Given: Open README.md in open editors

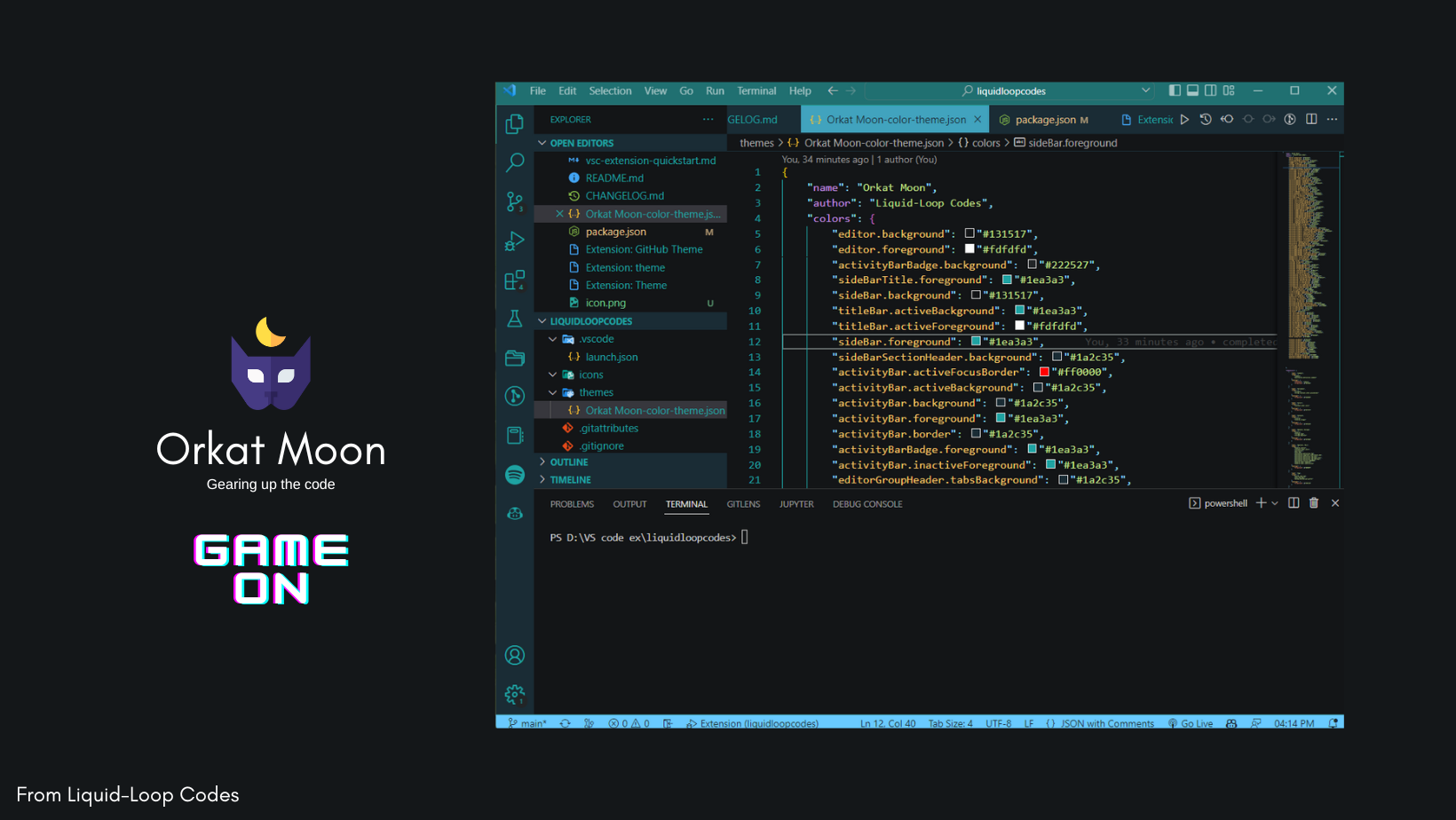Looking at the screenshot, I should tap(614, 178).
